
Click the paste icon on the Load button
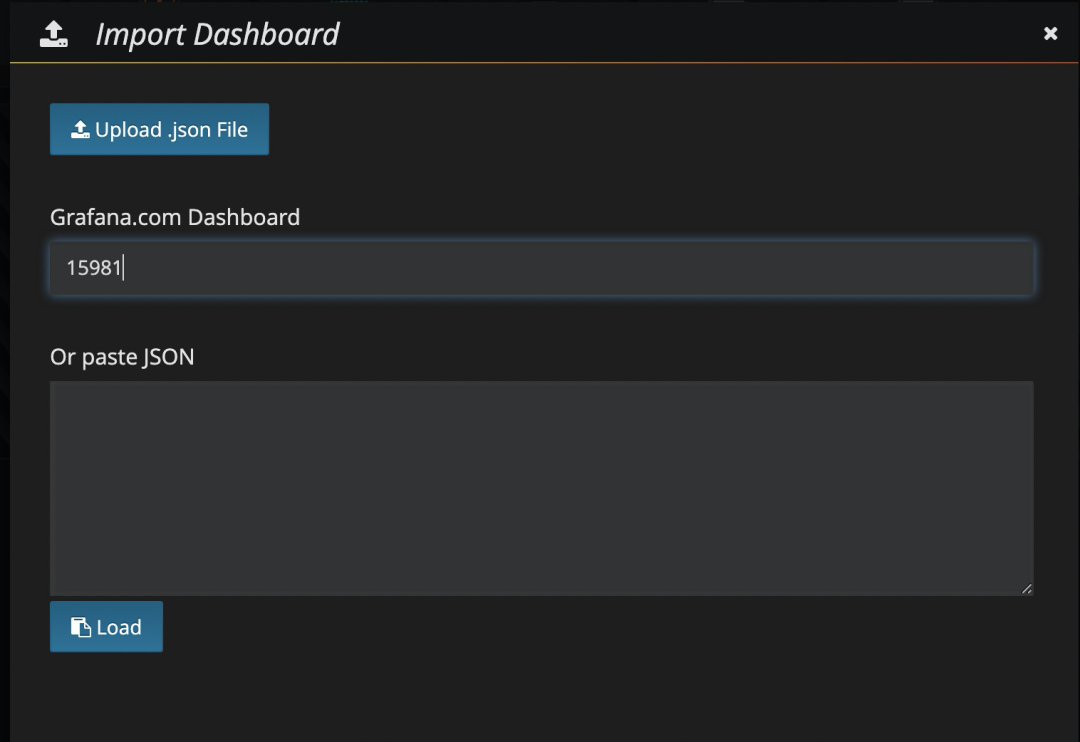pos(80,627)
